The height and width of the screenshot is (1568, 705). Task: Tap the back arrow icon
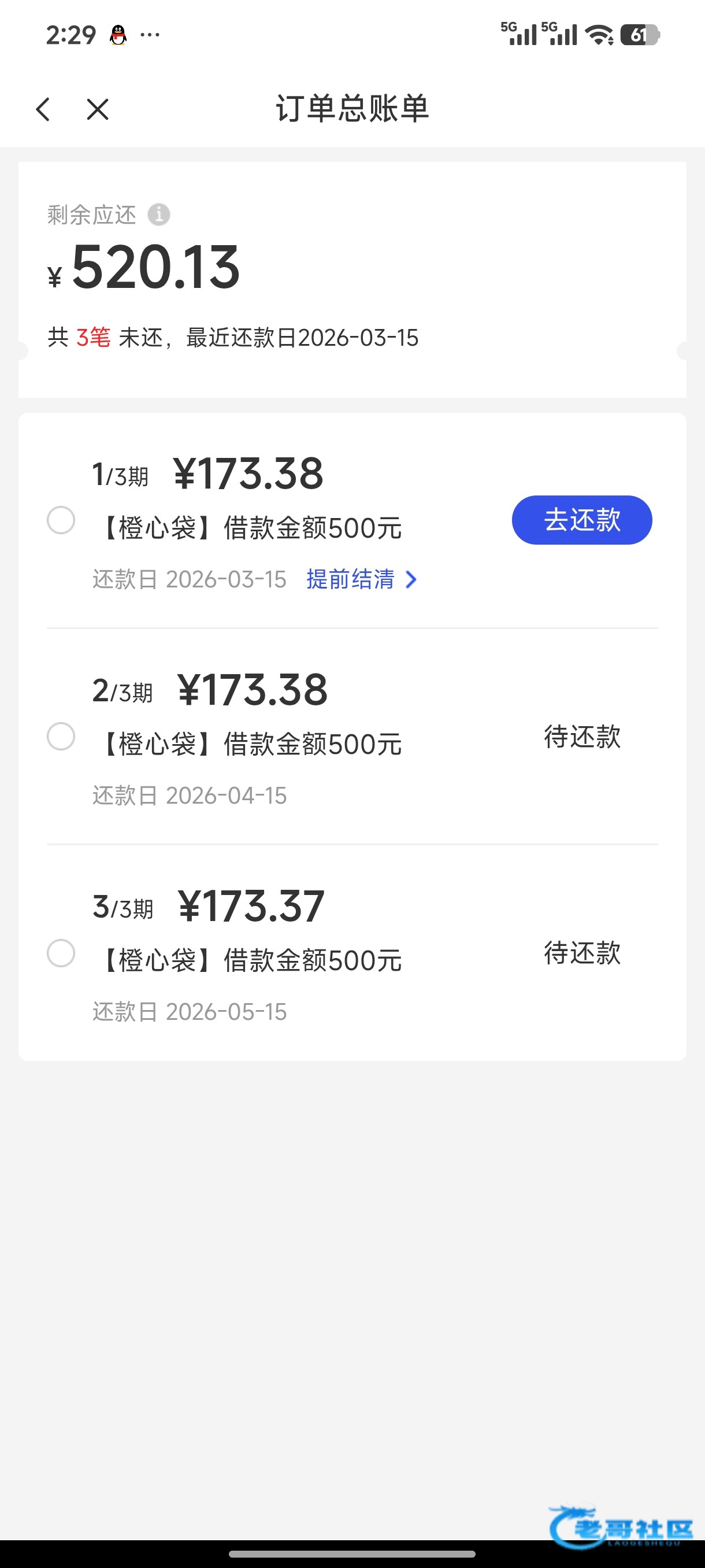click(43, 110)
